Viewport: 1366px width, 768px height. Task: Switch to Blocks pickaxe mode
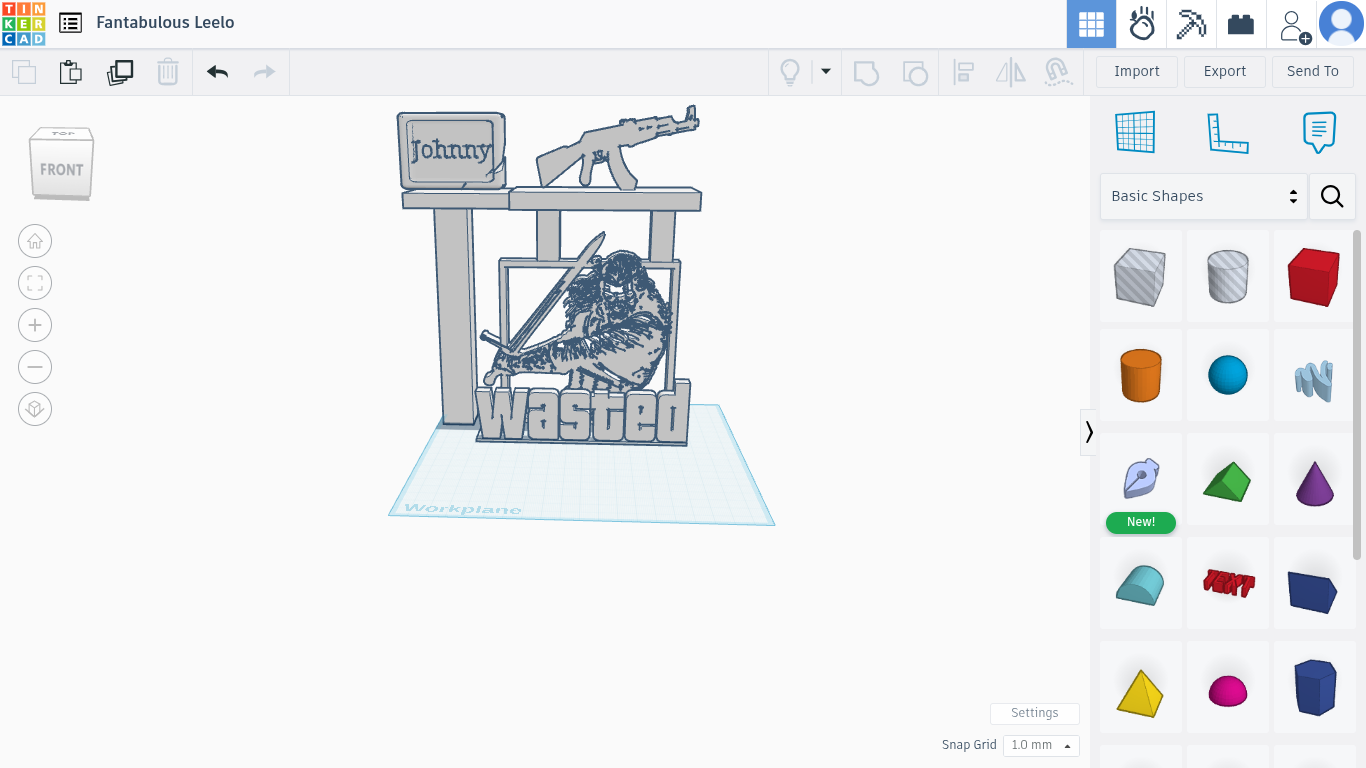(x=1191, y=24)
